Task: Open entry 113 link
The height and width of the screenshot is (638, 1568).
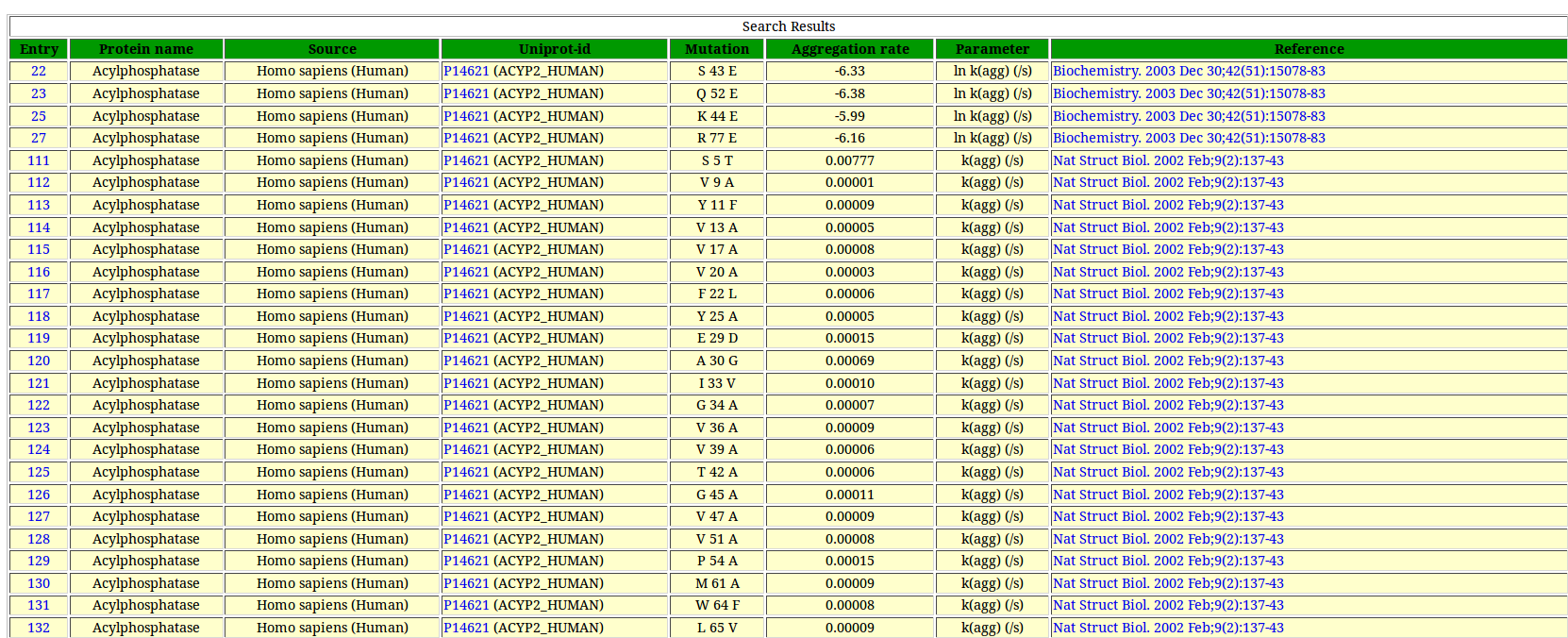Action: click(x=39, y=205)
